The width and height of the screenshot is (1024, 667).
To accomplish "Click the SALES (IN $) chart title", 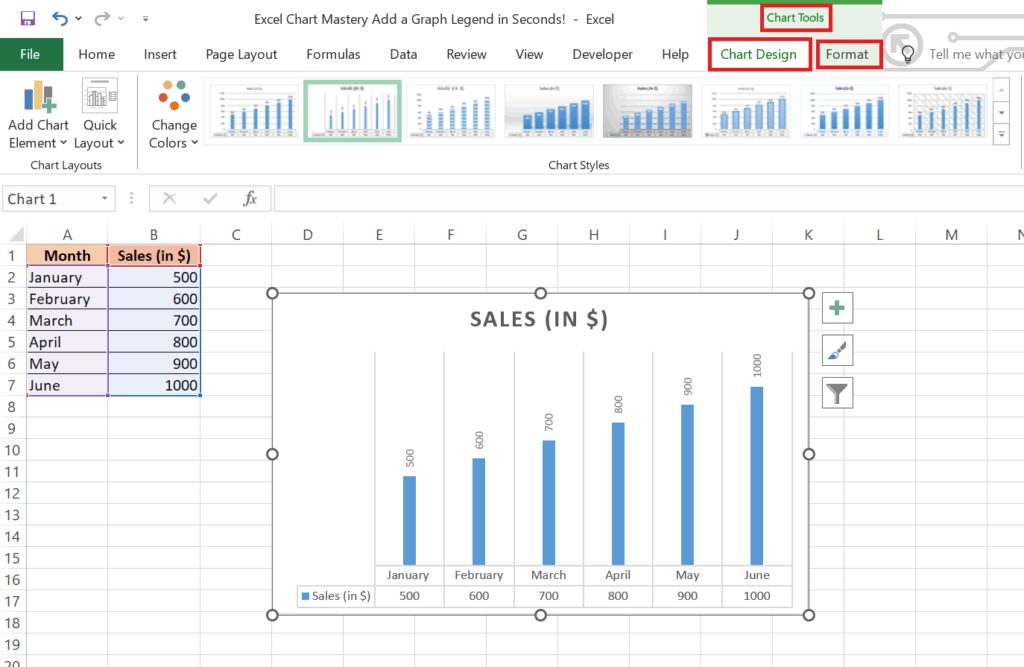I will pyautogui.click(x=539, y=320).
